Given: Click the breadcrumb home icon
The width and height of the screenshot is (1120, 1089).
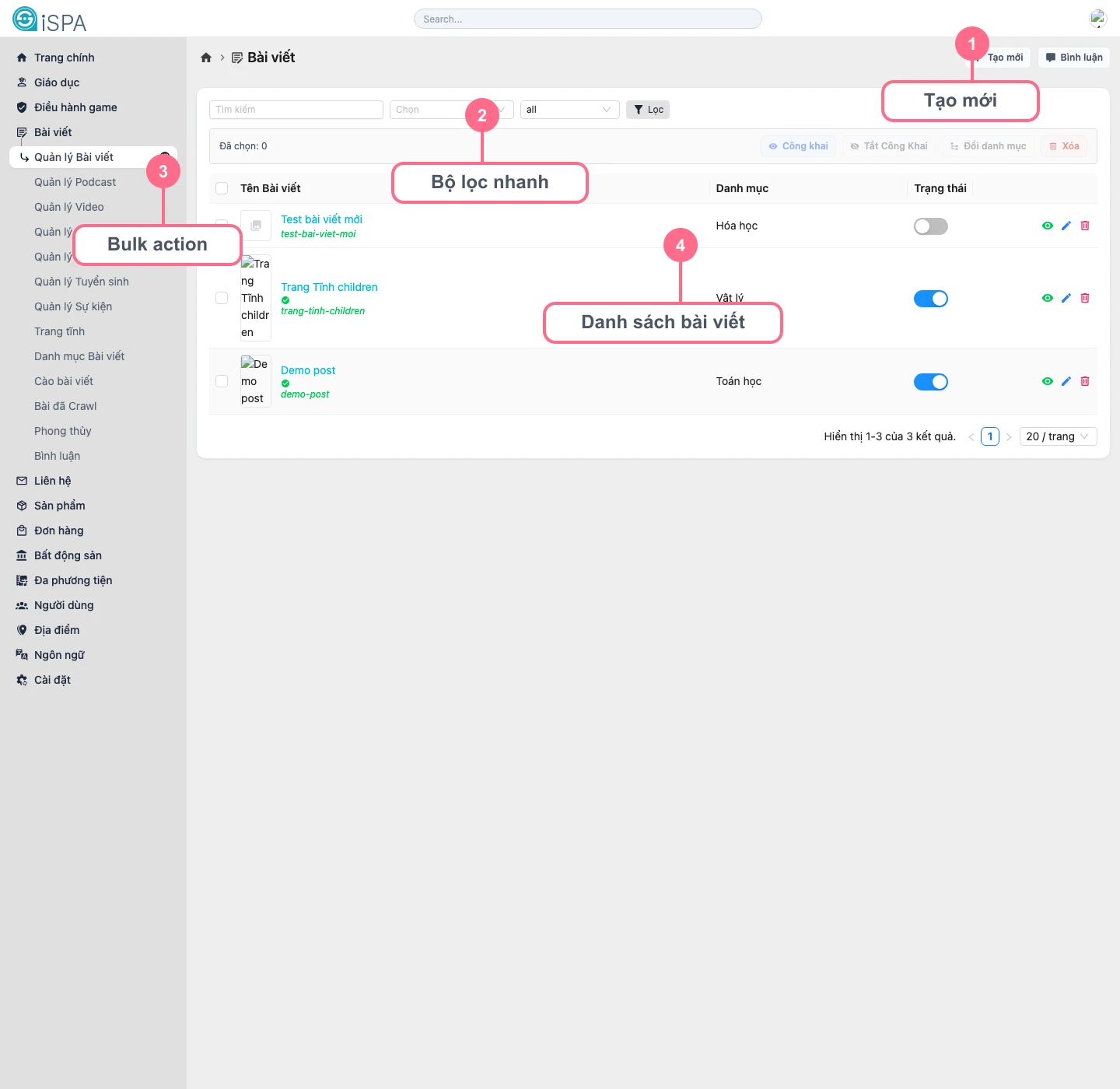Looking at the screenshot, I should coord(206,57).
